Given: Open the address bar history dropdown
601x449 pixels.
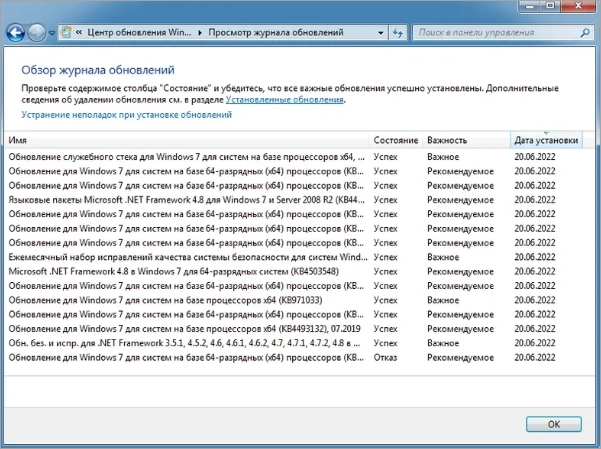Looking at the screenshot, I should [x=381, y=33].
